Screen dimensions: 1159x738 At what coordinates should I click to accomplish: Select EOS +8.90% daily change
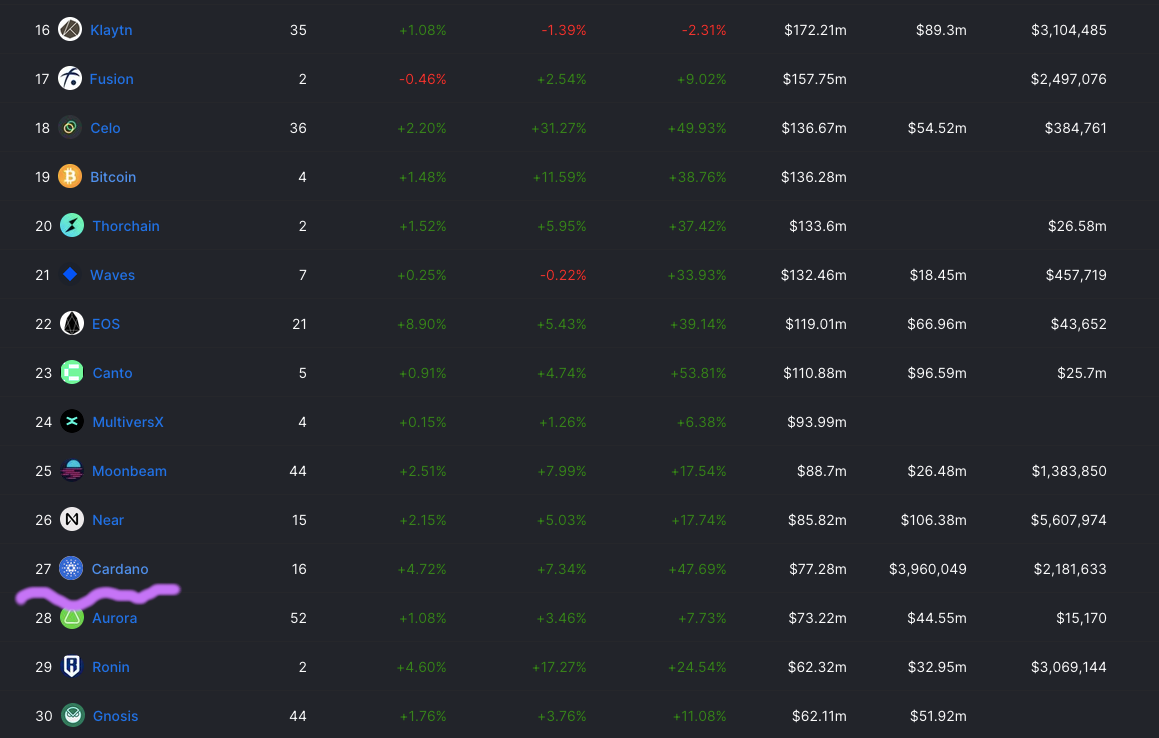tap(421, 324)
